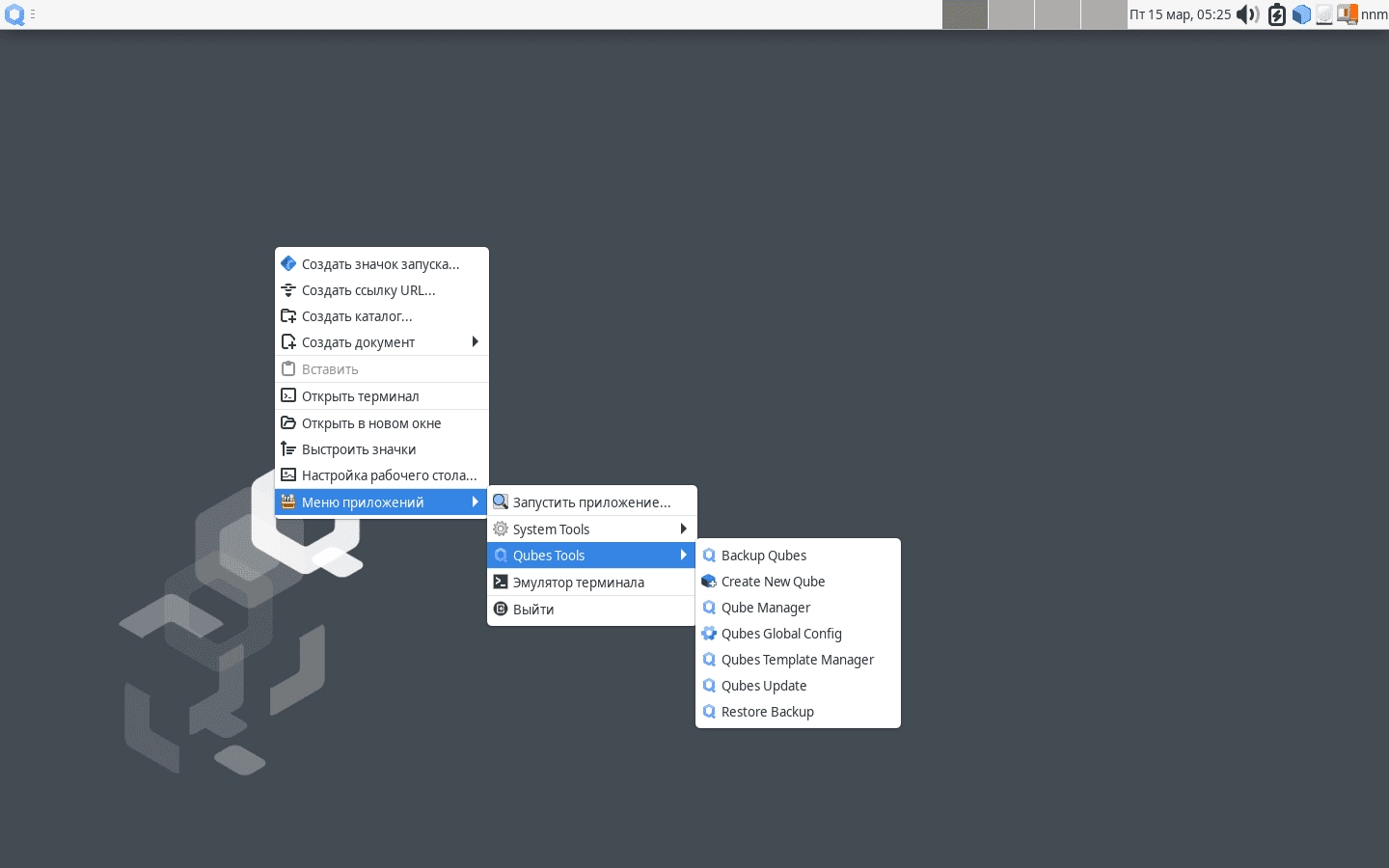Click the sort icon of Выстроить значки
The image size is (1389, 868).
pos(288,448)
